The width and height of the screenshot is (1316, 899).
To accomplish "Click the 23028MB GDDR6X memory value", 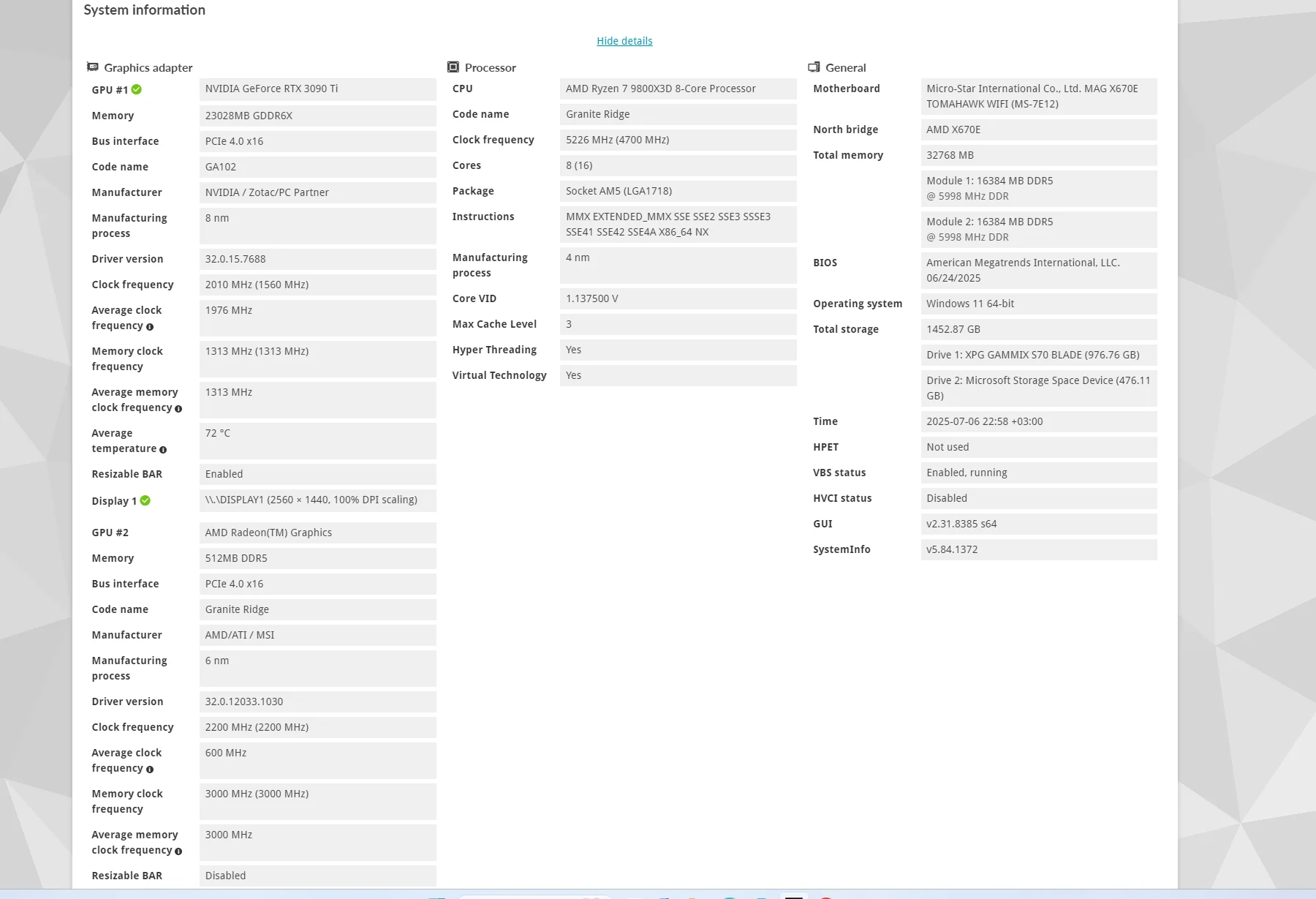I will pyautogui.click(x=318, y=116).
